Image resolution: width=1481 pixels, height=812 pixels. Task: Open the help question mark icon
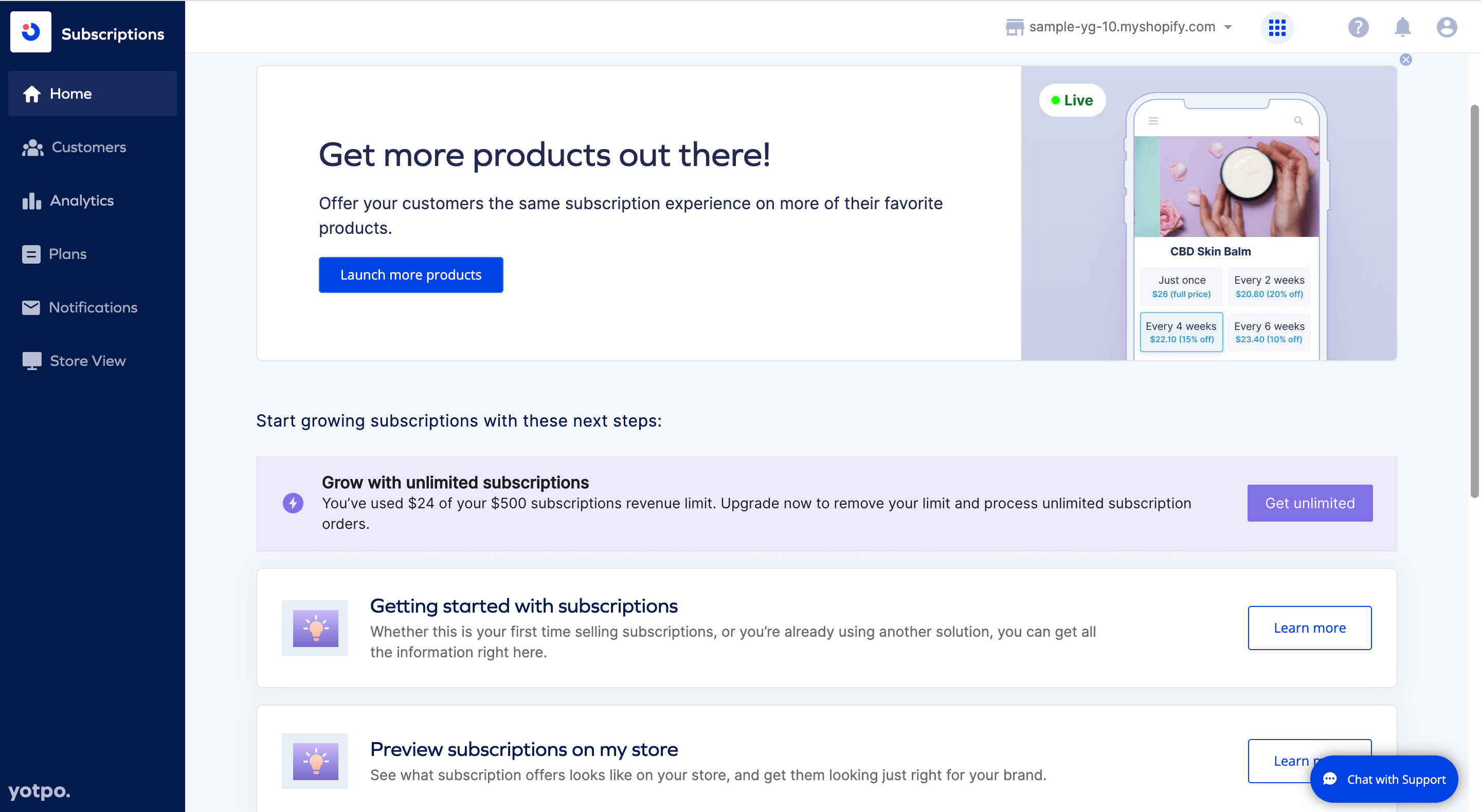click(x=1359, y=27)
